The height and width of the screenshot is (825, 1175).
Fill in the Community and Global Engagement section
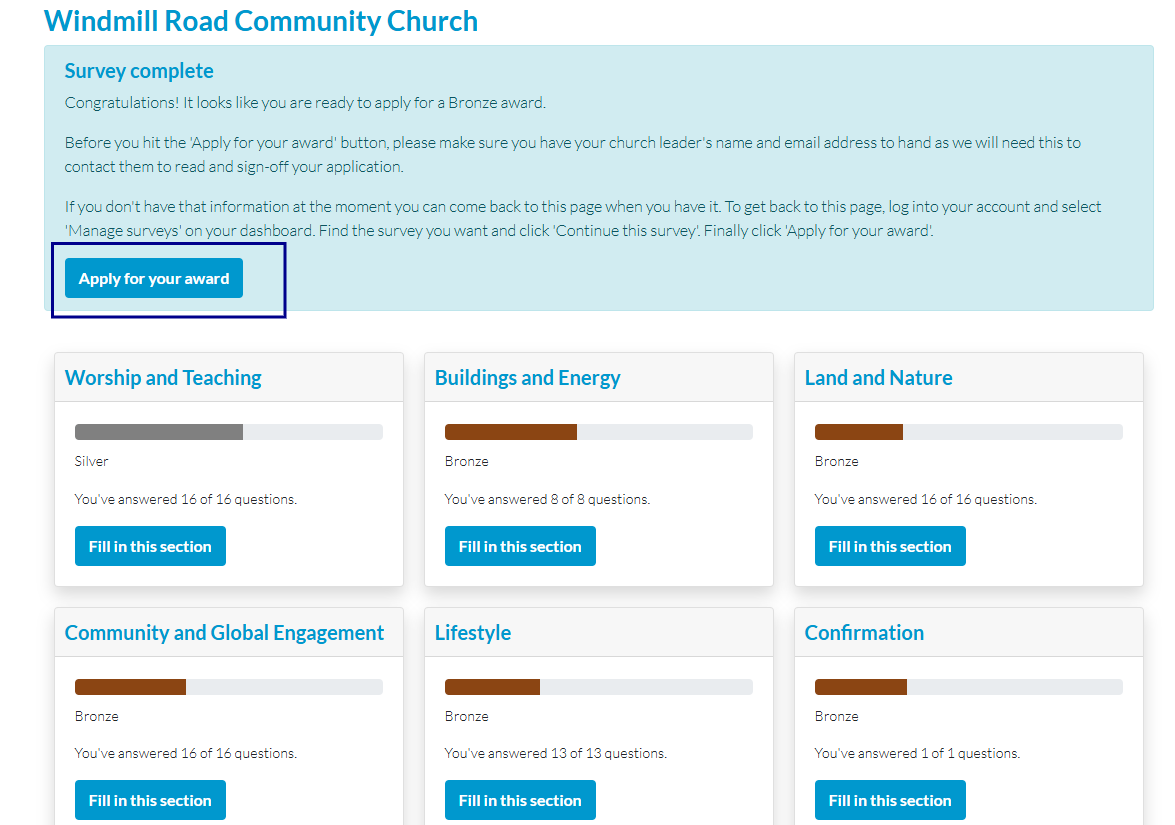coord(150,800)
